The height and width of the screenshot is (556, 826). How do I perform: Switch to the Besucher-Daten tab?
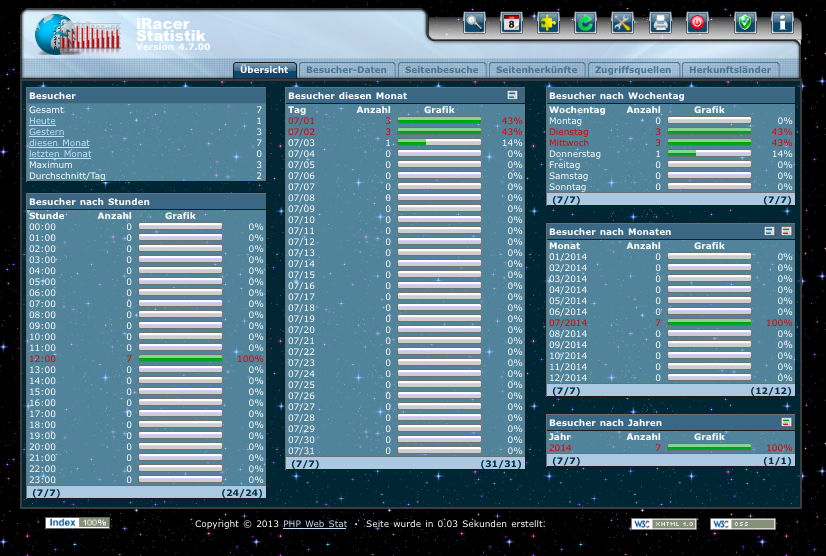(x=346, y=70)
